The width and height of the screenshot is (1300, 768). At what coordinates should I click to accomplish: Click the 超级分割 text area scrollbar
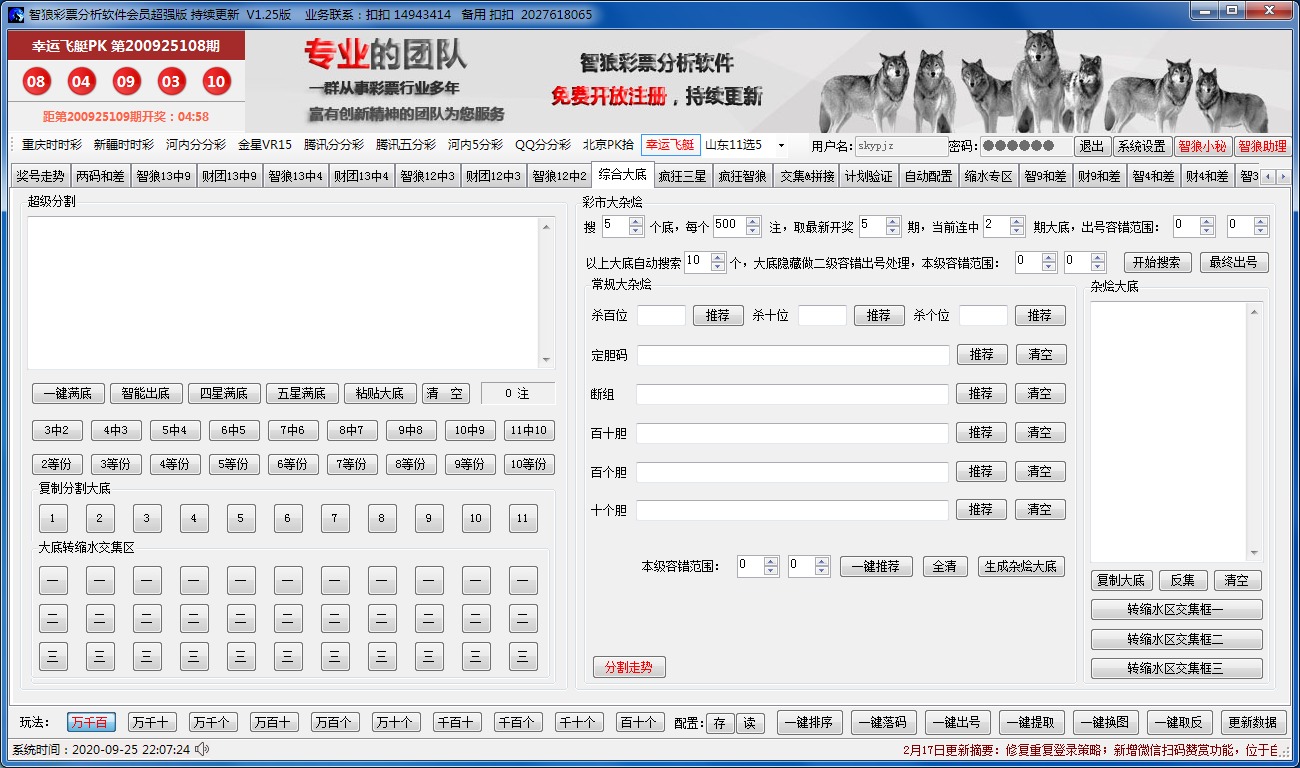546,294
